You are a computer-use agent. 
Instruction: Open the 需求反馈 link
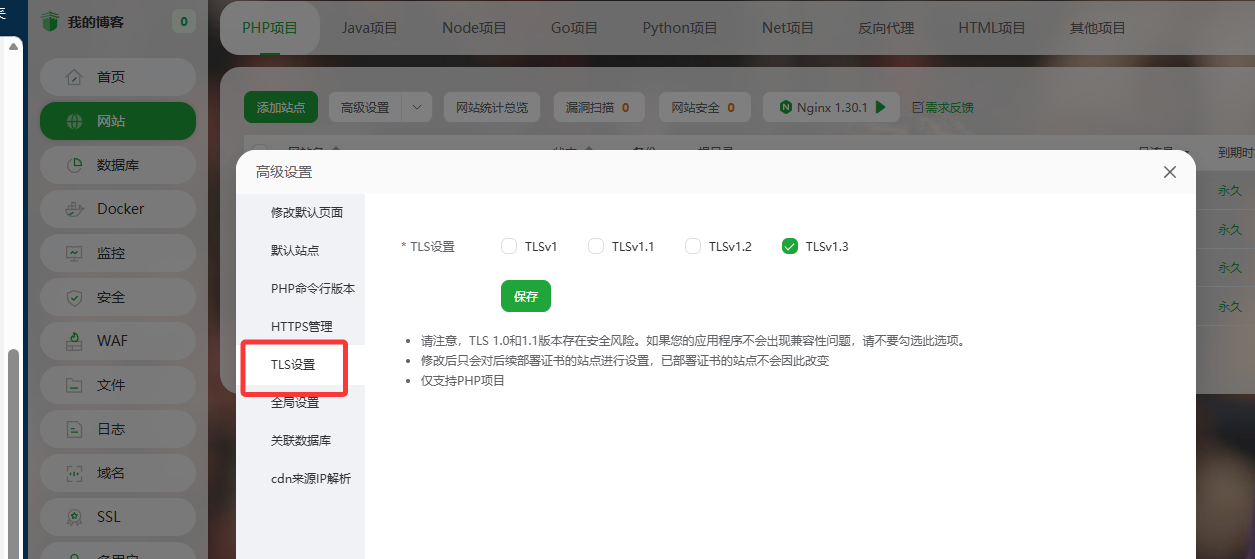point(943,107)
